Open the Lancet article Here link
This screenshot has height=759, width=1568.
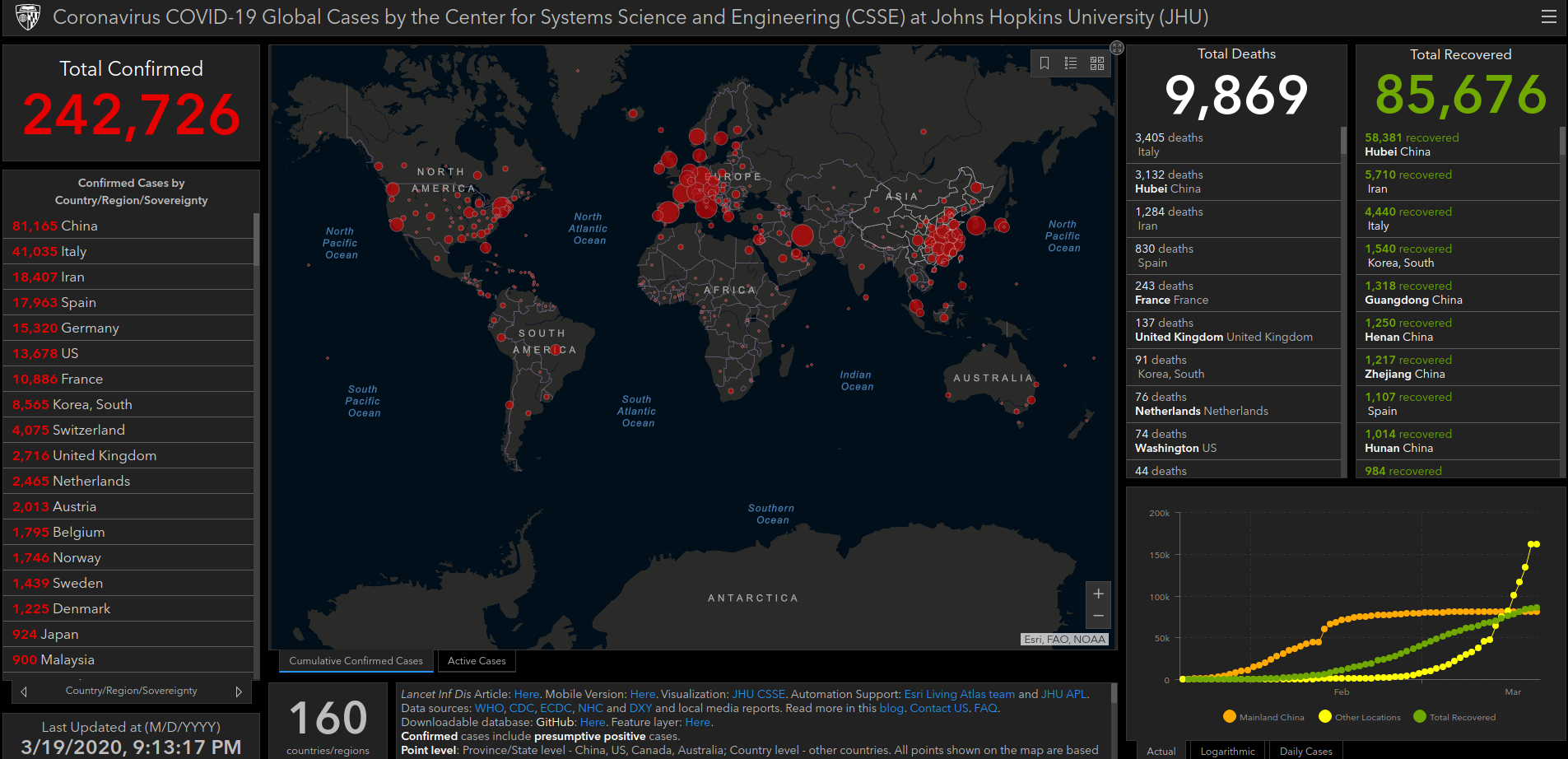[527, 694]
